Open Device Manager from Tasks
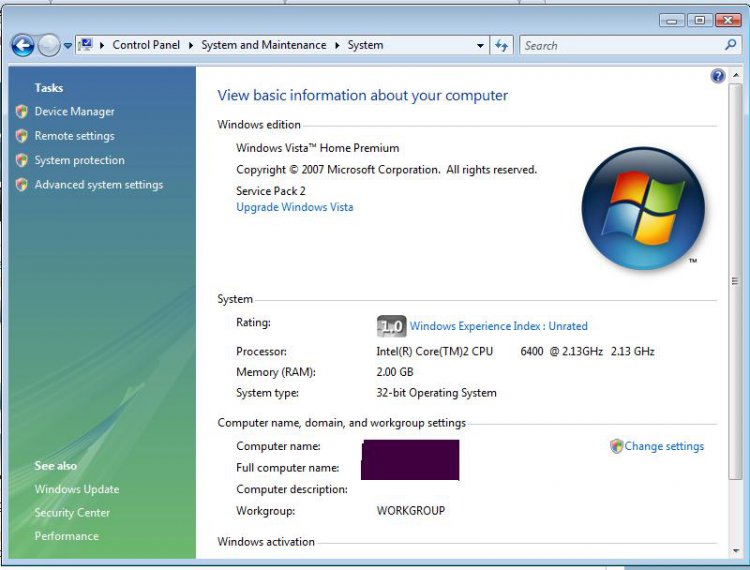 click(74, 111)
